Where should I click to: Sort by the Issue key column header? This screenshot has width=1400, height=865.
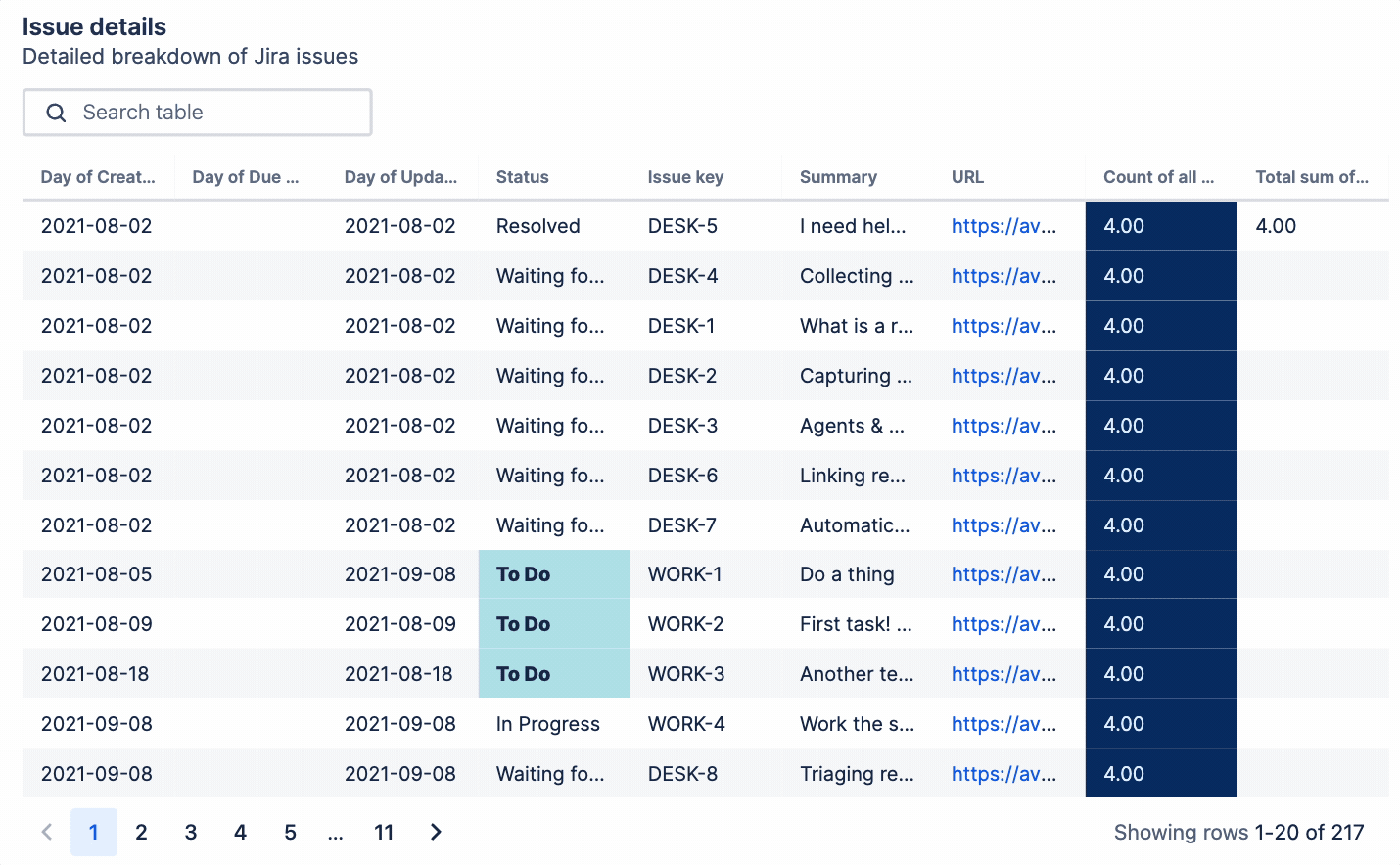pos(684,177)
